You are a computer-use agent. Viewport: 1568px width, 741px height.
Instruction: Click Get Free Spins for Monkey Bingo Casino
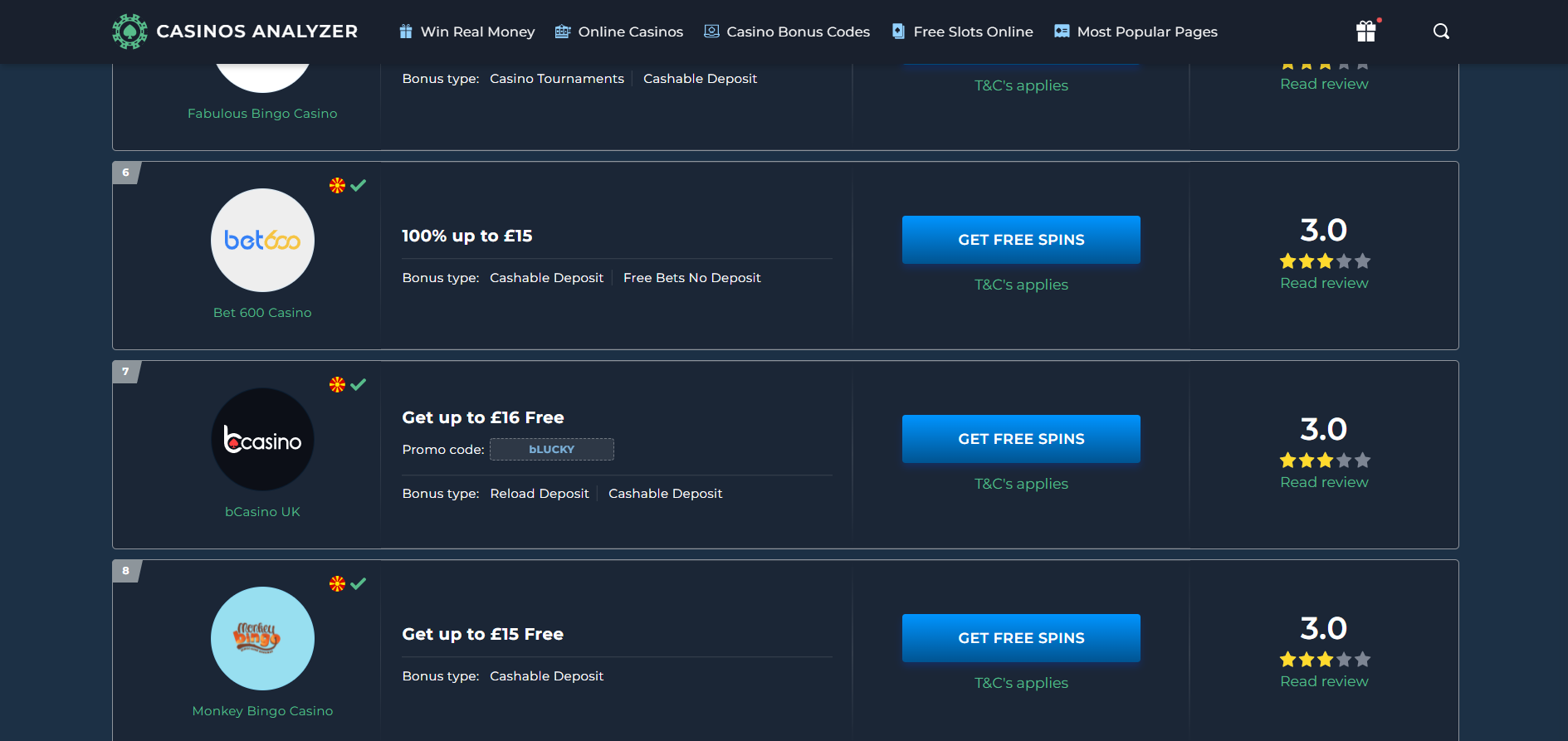pos(1021,638)
